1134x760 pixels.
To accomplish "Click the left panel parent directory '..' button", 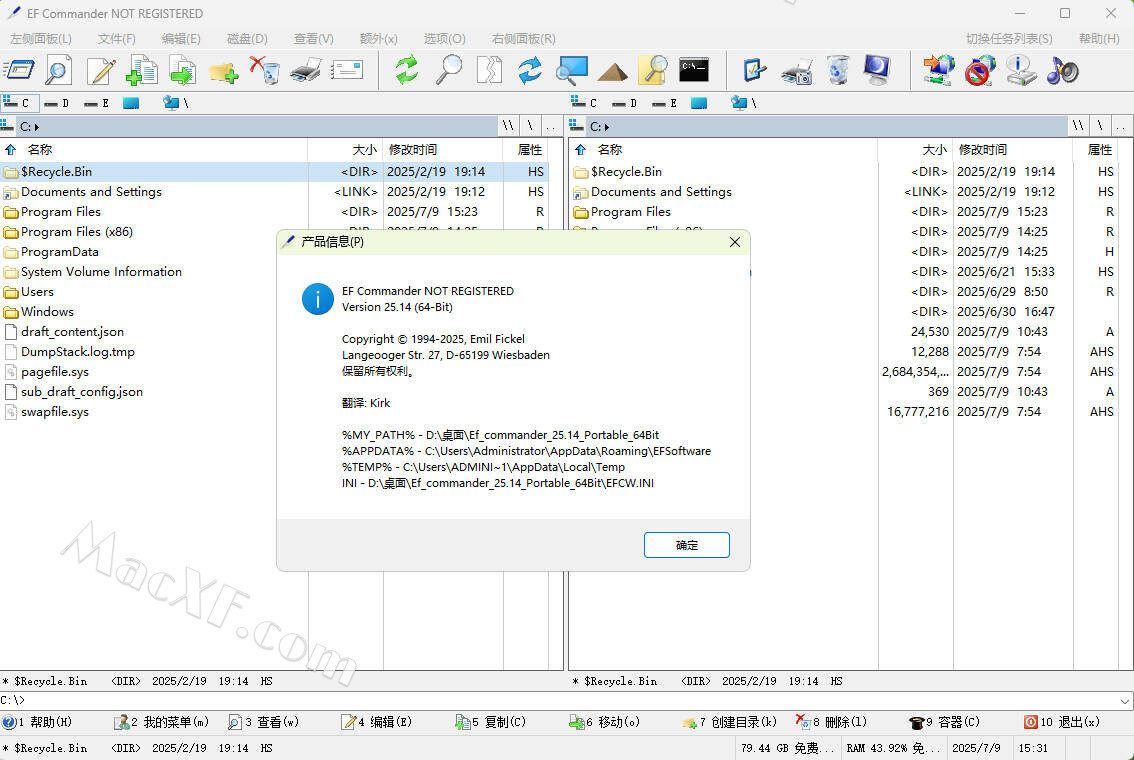I will (553, 126).
